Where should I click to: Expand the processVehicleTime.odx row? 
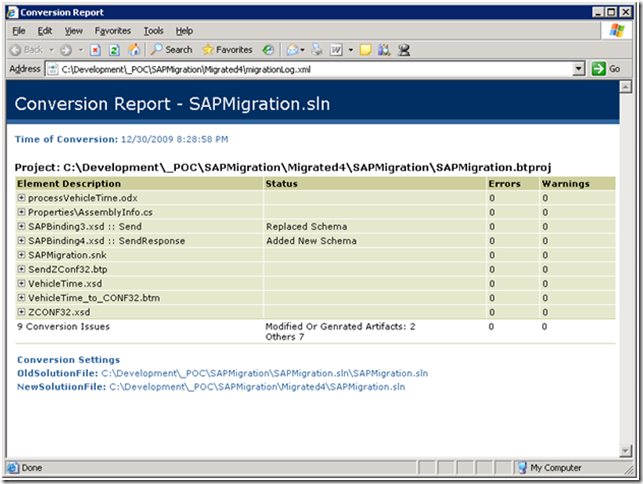(21, 199)
